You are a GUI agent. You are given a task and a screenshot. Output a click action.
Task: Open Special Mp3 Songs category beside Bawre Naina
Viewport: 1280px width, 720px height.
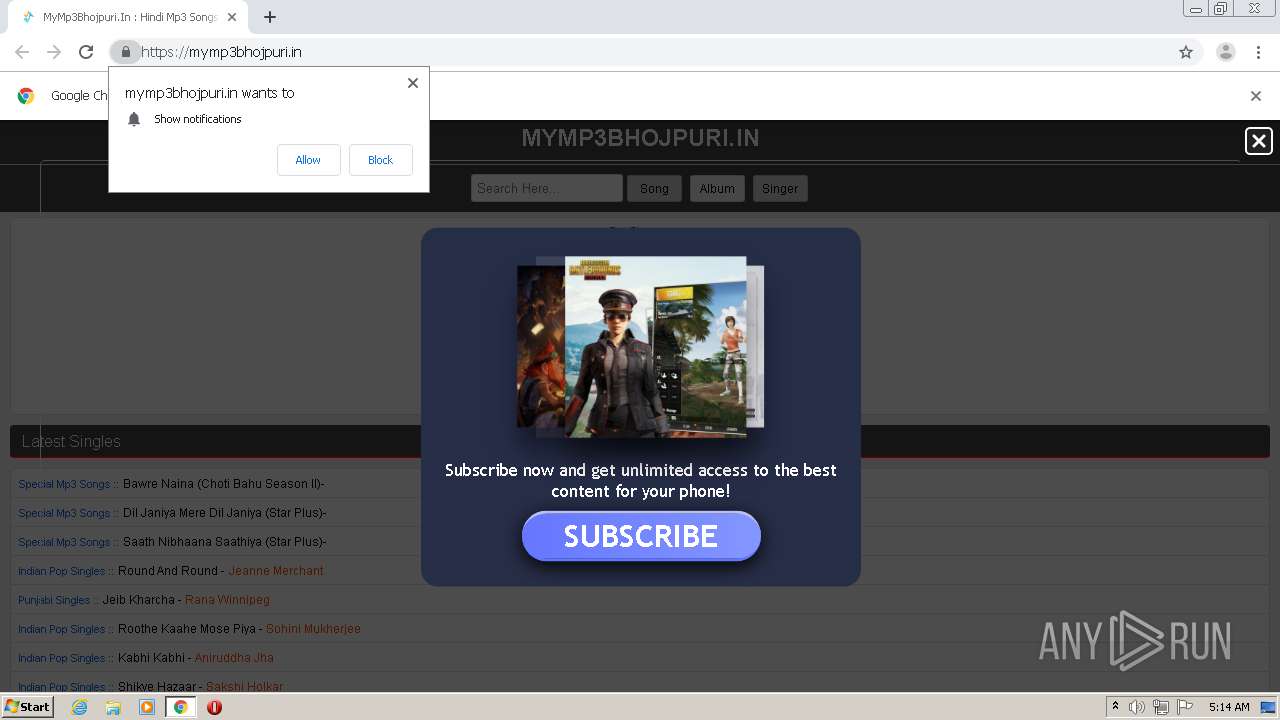pos(64,484)
